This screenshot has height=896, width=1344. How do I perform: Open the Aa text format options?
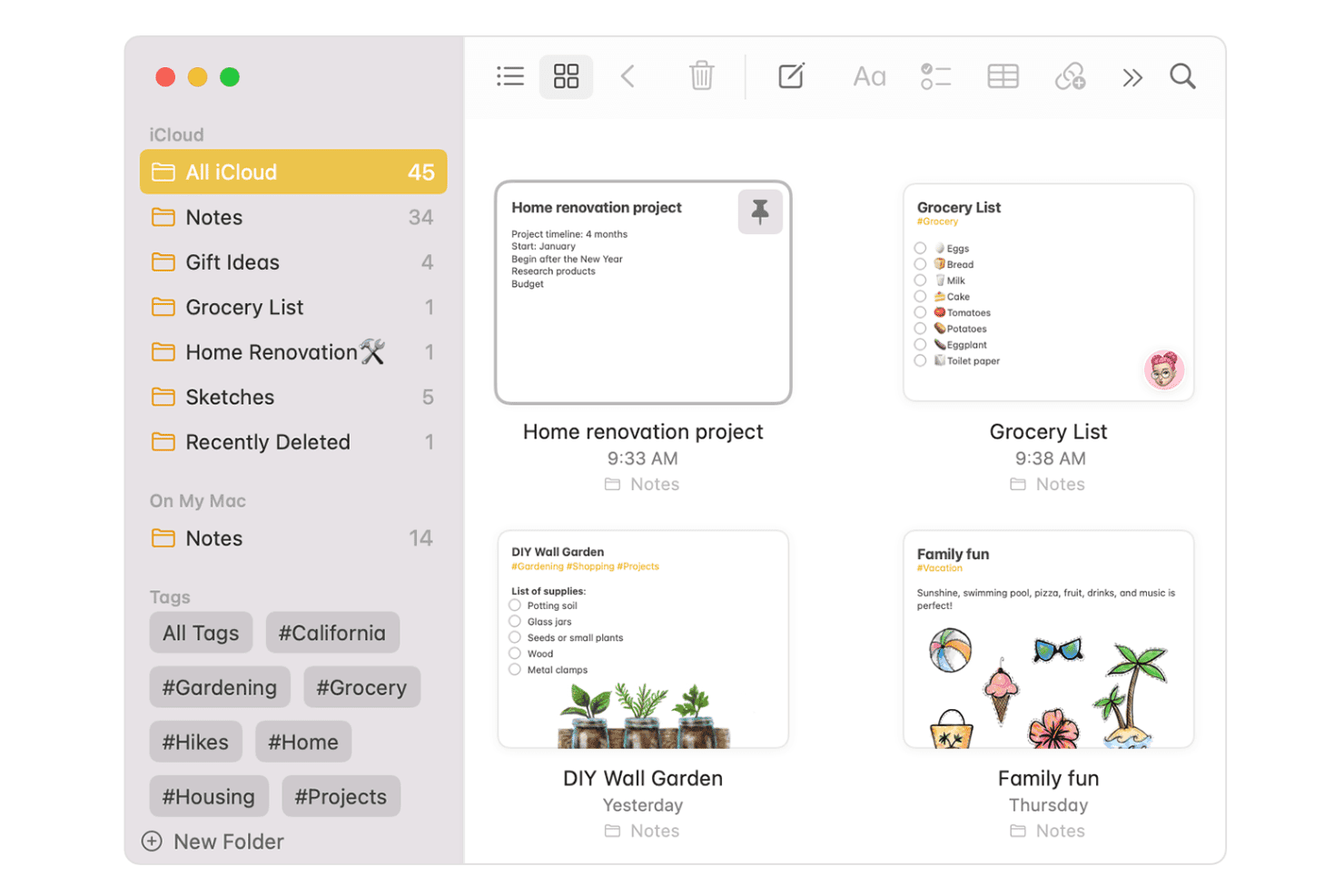(869, 76)
